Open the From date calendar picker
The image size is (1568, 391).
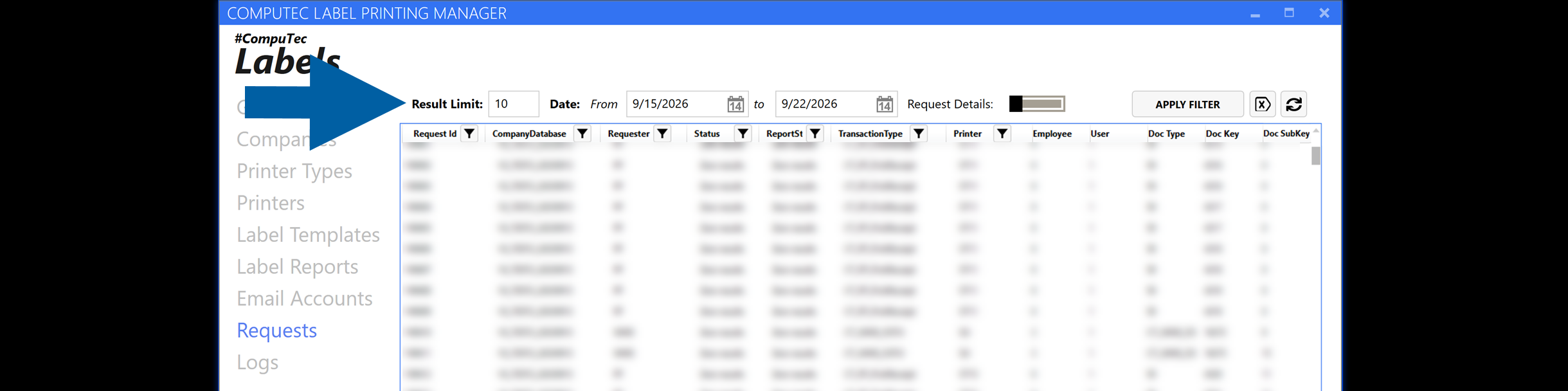pyautogui.click(x=735, y=104)
